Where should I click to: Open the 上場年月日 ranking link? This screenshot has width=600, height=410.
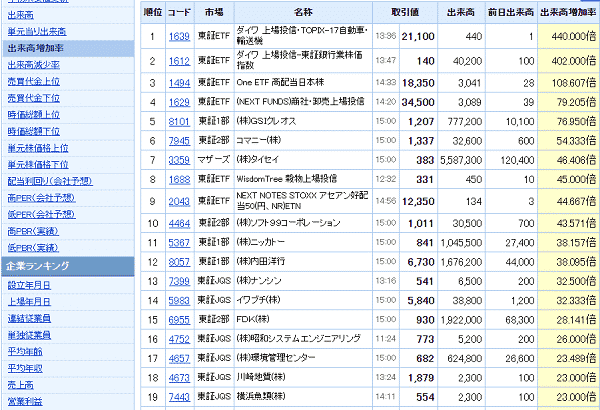click(29, 302)
